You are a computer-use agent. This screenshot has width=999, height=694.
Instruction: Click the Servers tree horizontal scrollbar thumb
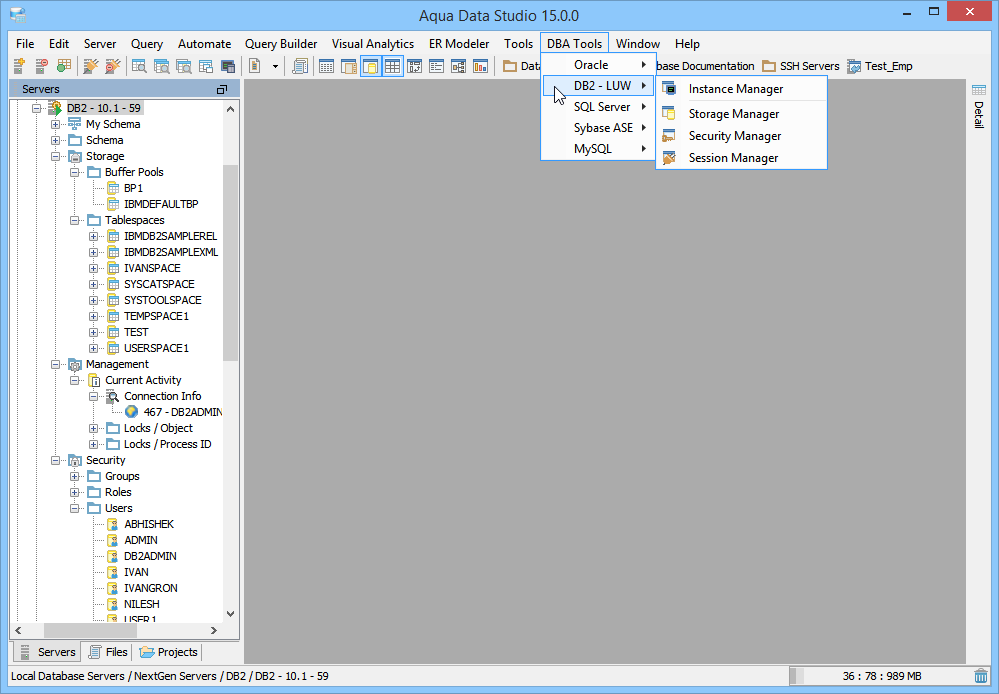[90, 630]
